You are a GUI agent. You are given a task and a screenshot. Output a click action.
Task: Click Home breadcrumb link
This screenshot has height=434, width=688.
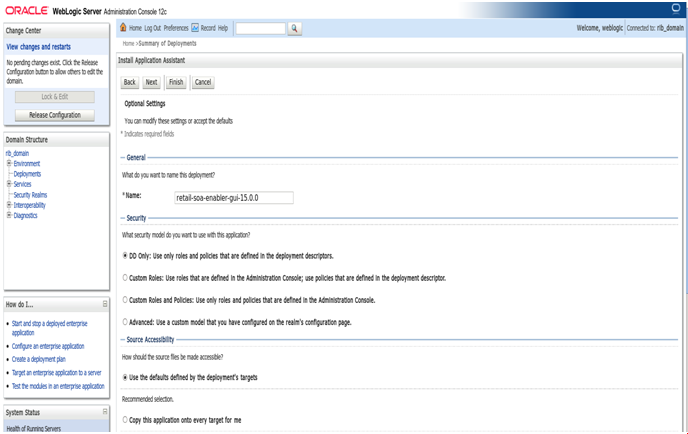[128, 43]
